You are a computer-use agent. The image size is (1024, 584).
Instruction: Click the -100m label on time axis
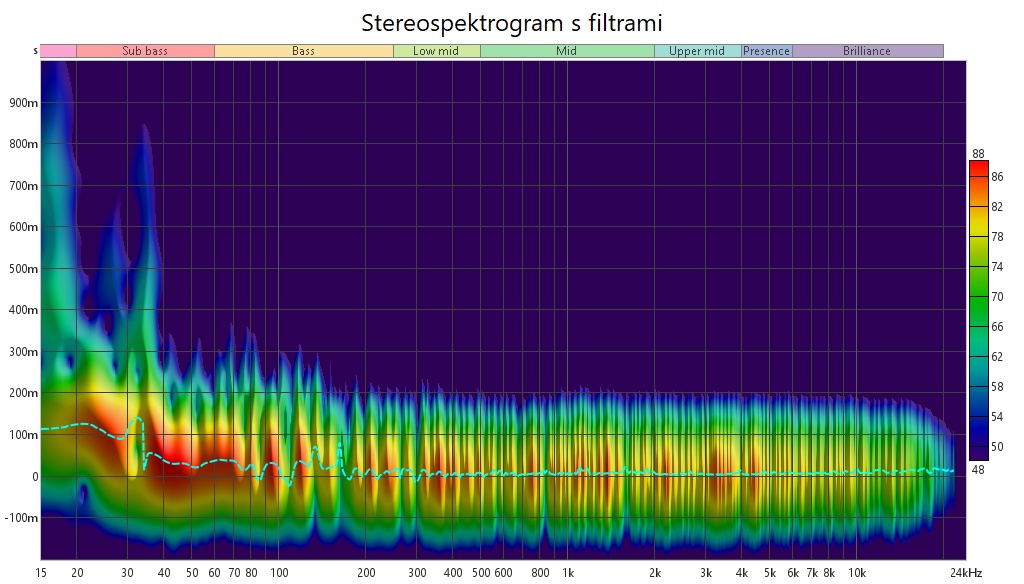pyautogui.click(x=22, y=518)
